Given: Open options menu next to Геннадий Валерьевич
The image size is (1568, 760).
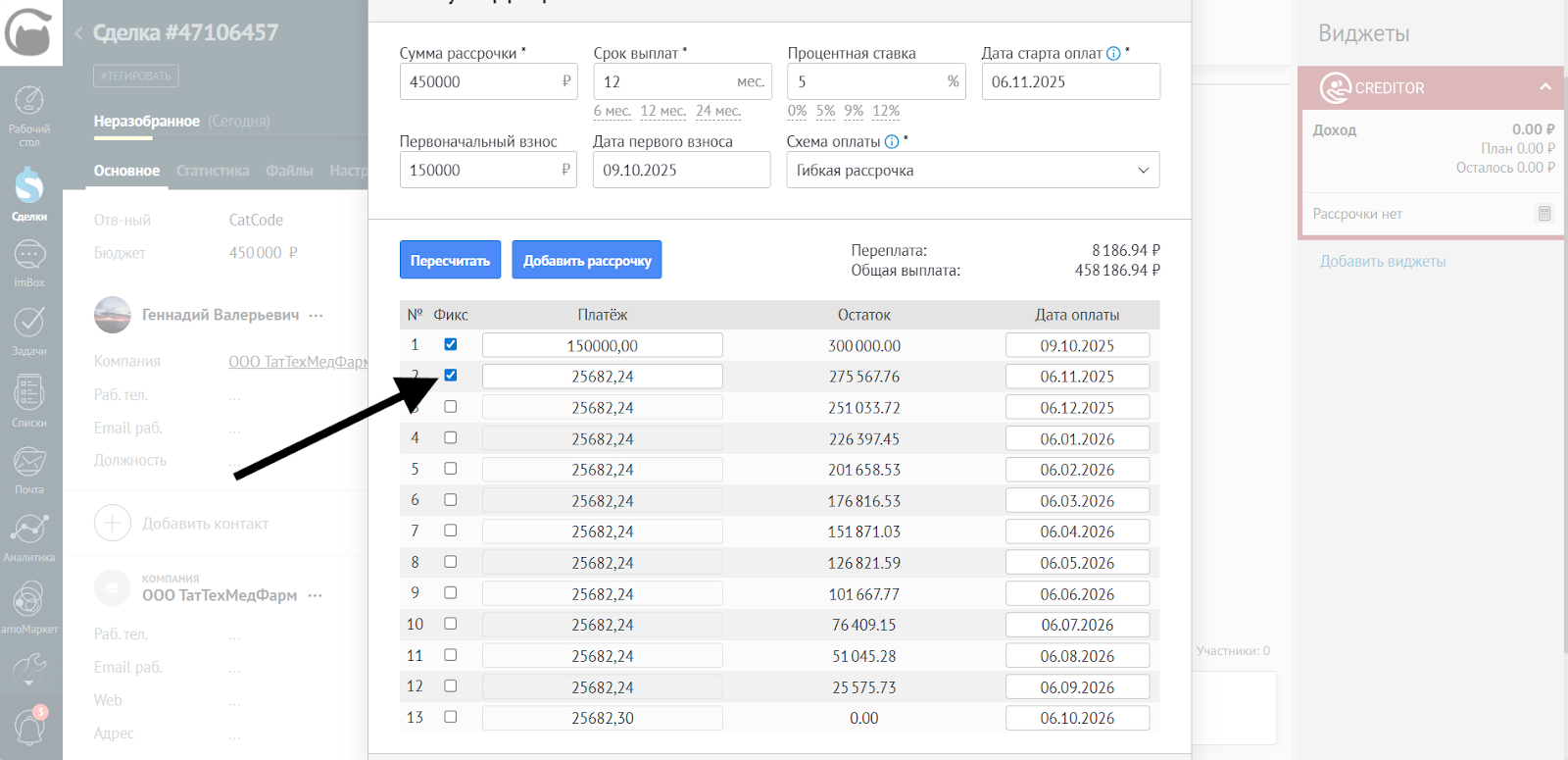Looking at the screenshot, I should coord(316,316).
